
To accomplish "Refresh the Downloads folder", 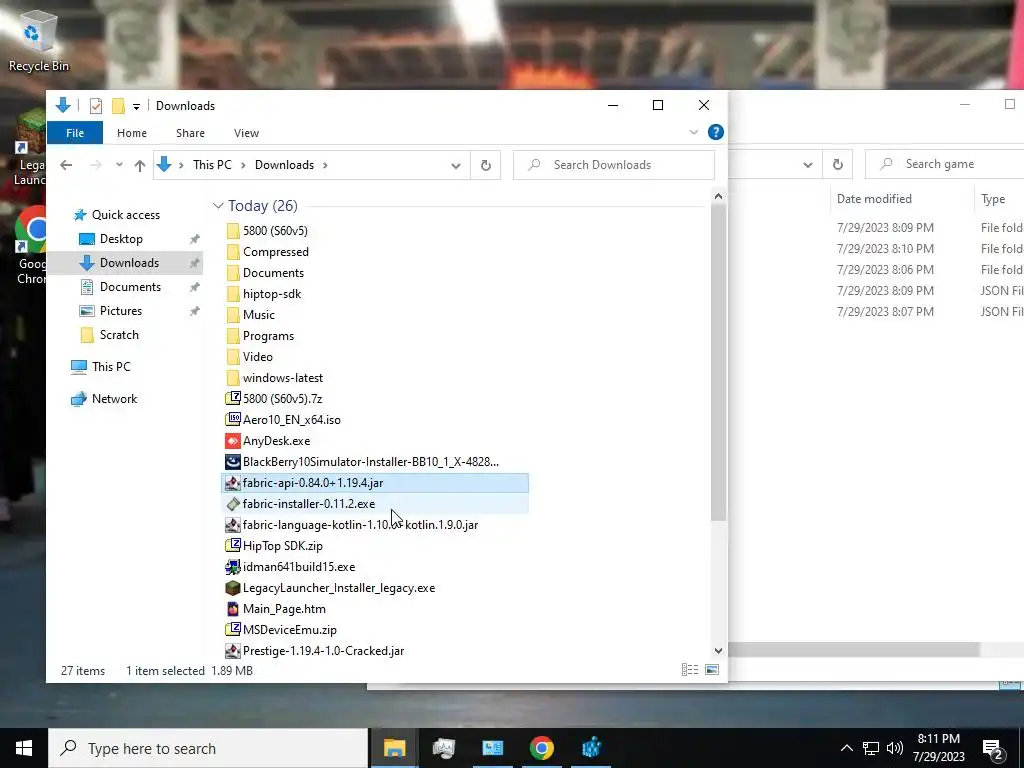I will click(485, 165).
